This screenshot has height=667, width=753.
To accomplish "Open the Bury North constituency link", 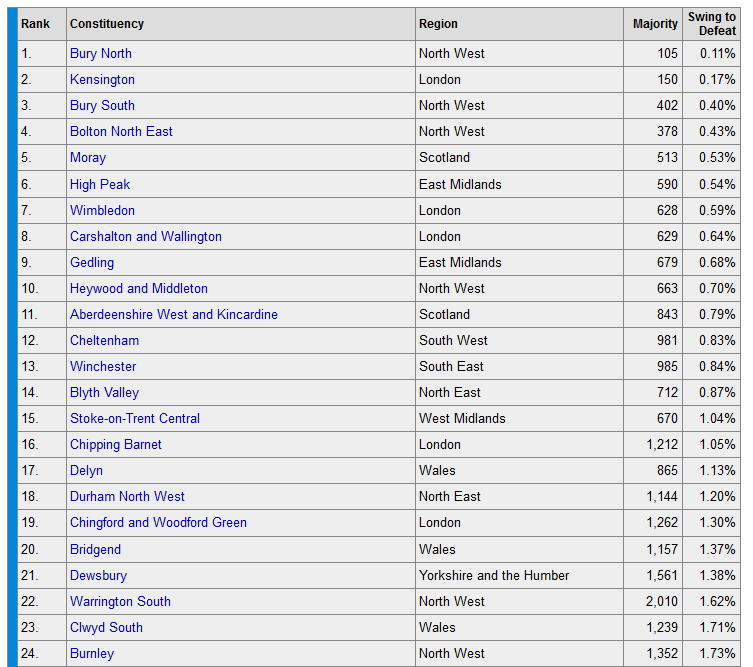I will (101, 53).
